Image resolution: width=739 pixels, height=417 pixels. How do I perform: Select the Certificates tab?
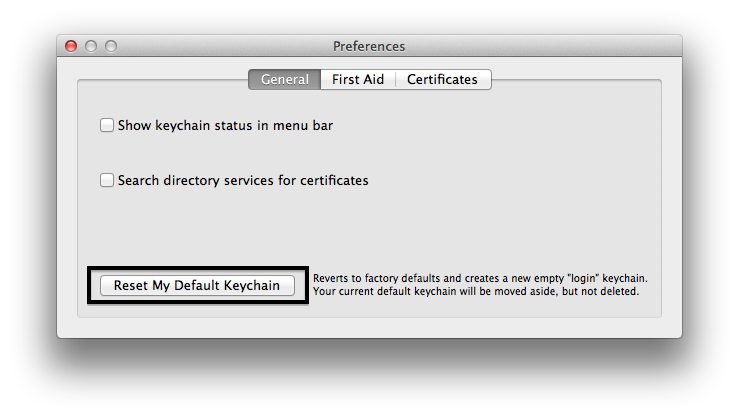(x=442, y=80)
